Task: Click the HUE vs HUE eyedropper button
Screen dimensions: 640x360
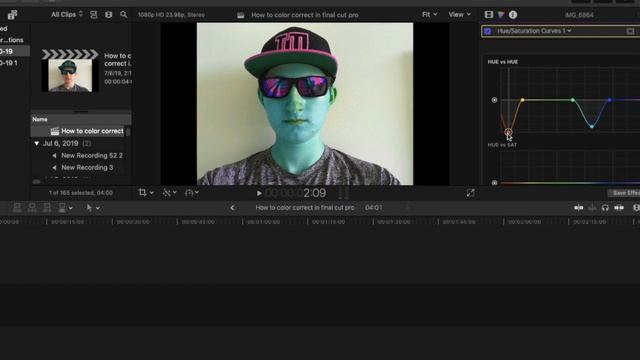Action: [494, 100]
